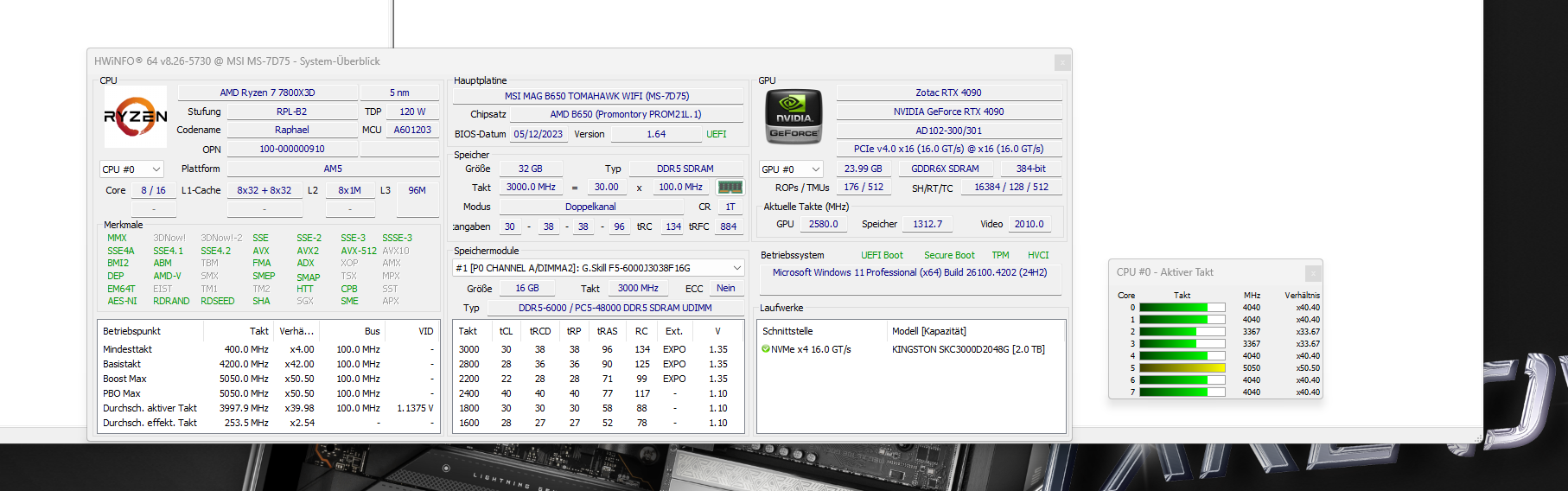Click the Core 3 clock bar
The image size is (1568, 491).
coord(1182,344)
